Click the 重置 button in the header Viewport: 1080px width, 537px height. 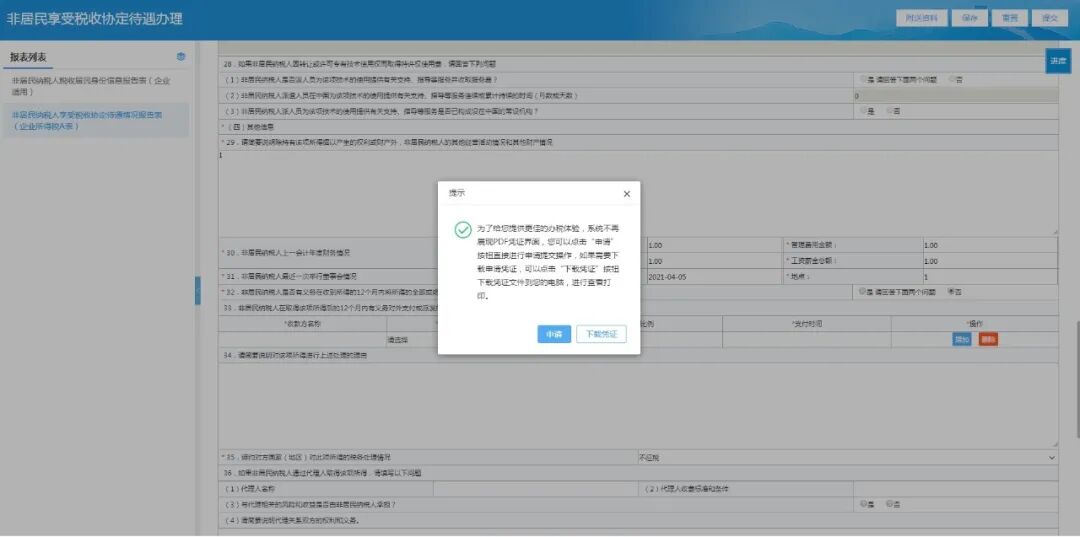[x=1010, y=19]
